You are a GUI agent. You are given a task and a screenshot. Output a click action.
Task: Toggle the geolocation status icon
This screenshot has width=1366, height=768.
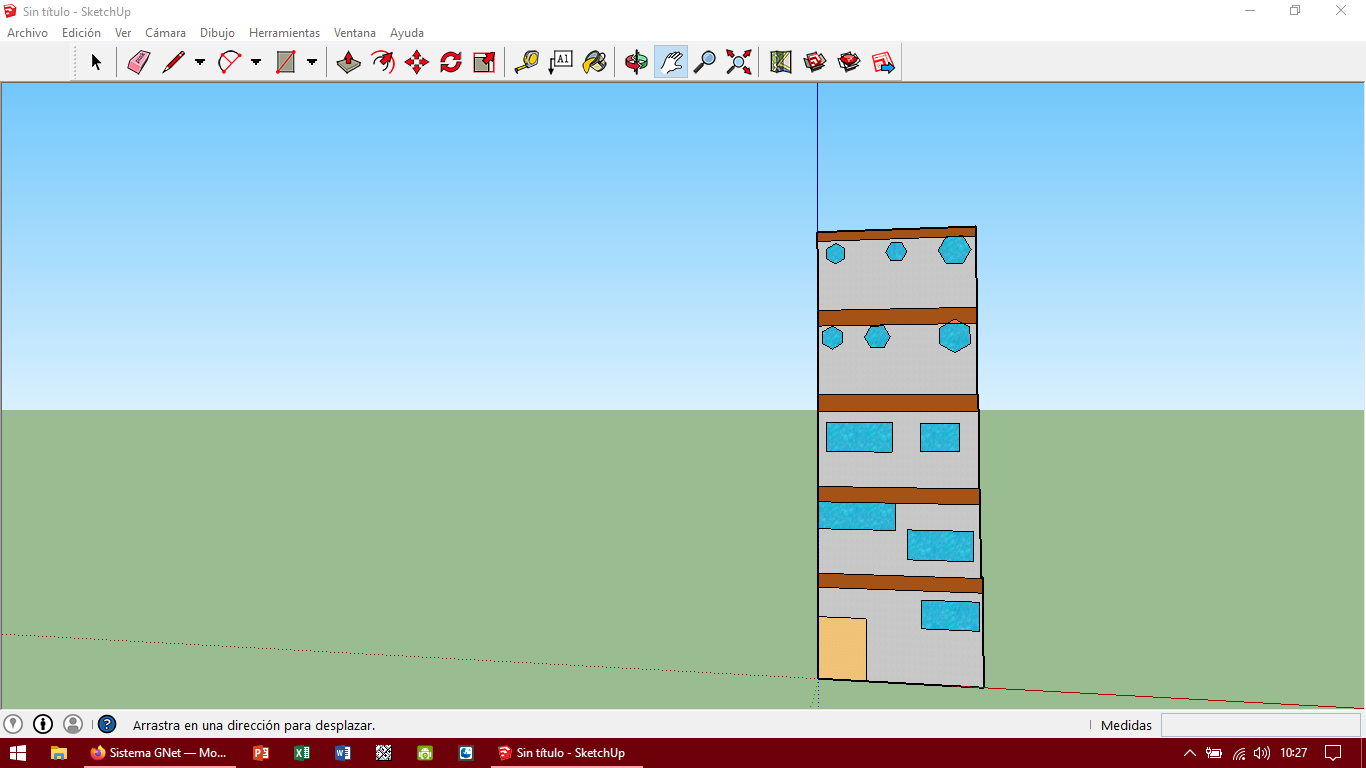pos(13,724)
